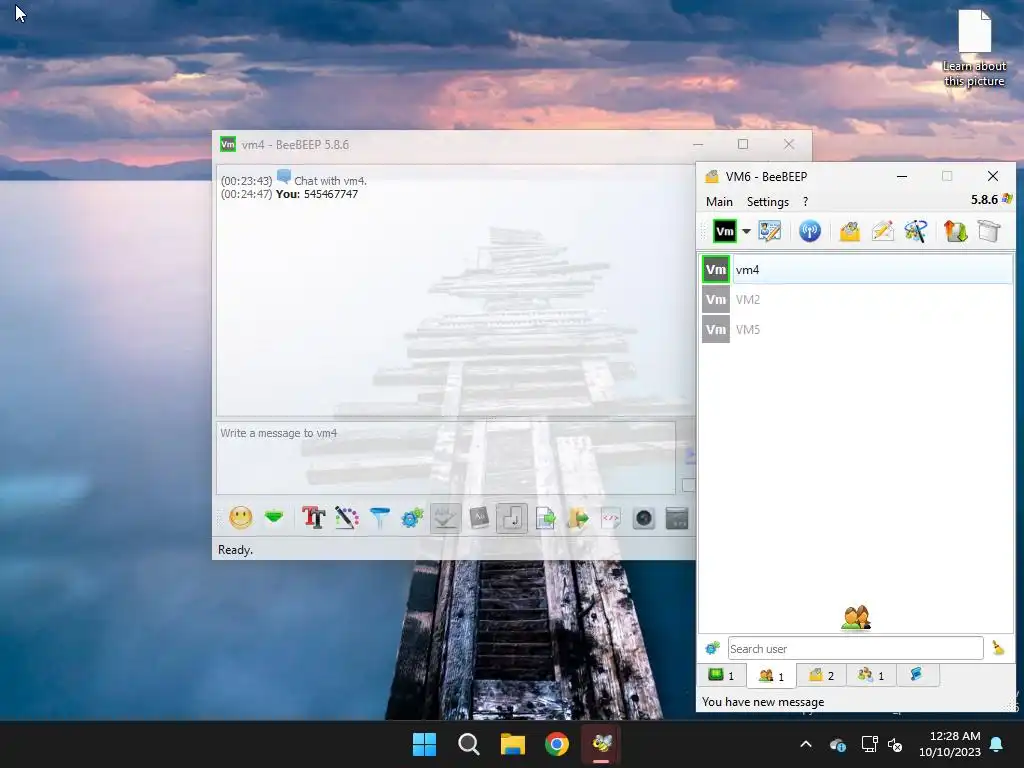The width and height of the screenshot is (1024, 768).
Task: Click the code snippet icon in chat toolbar
Action: point(611,519)
